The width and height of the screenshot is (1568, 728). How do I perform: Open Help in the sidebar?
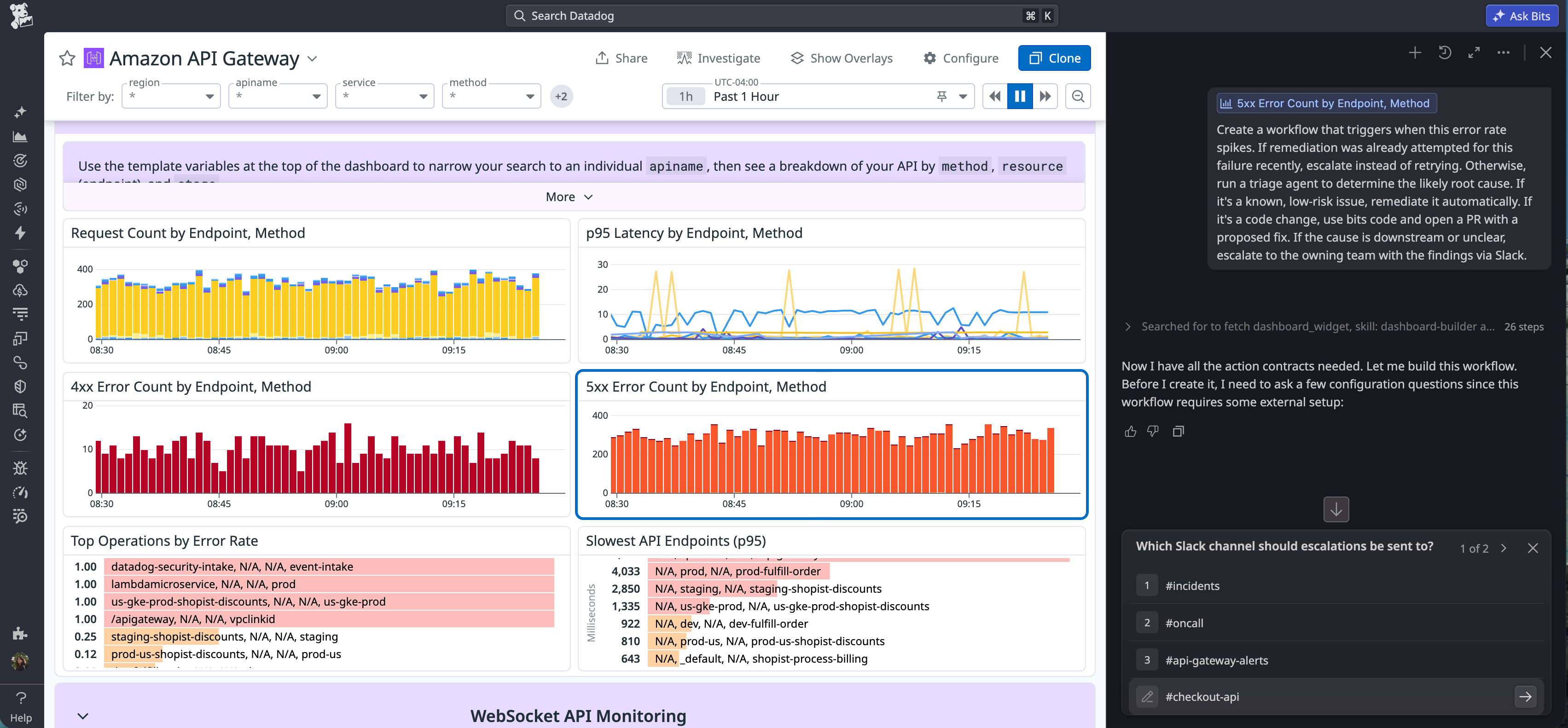coord(21,707)
